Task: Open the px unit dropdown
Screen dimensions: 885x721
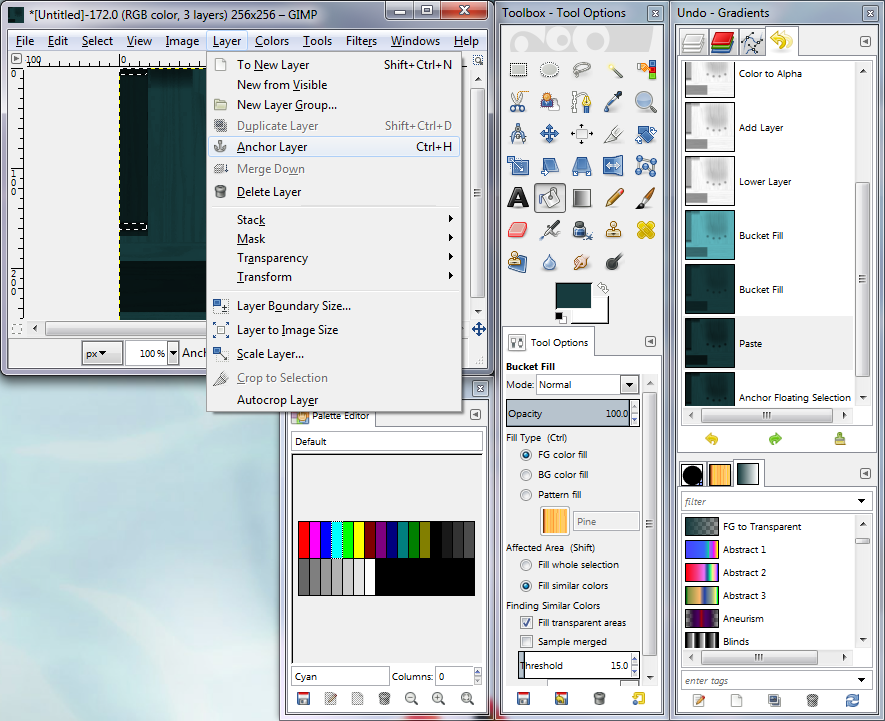Action: [x=101, y=353]
